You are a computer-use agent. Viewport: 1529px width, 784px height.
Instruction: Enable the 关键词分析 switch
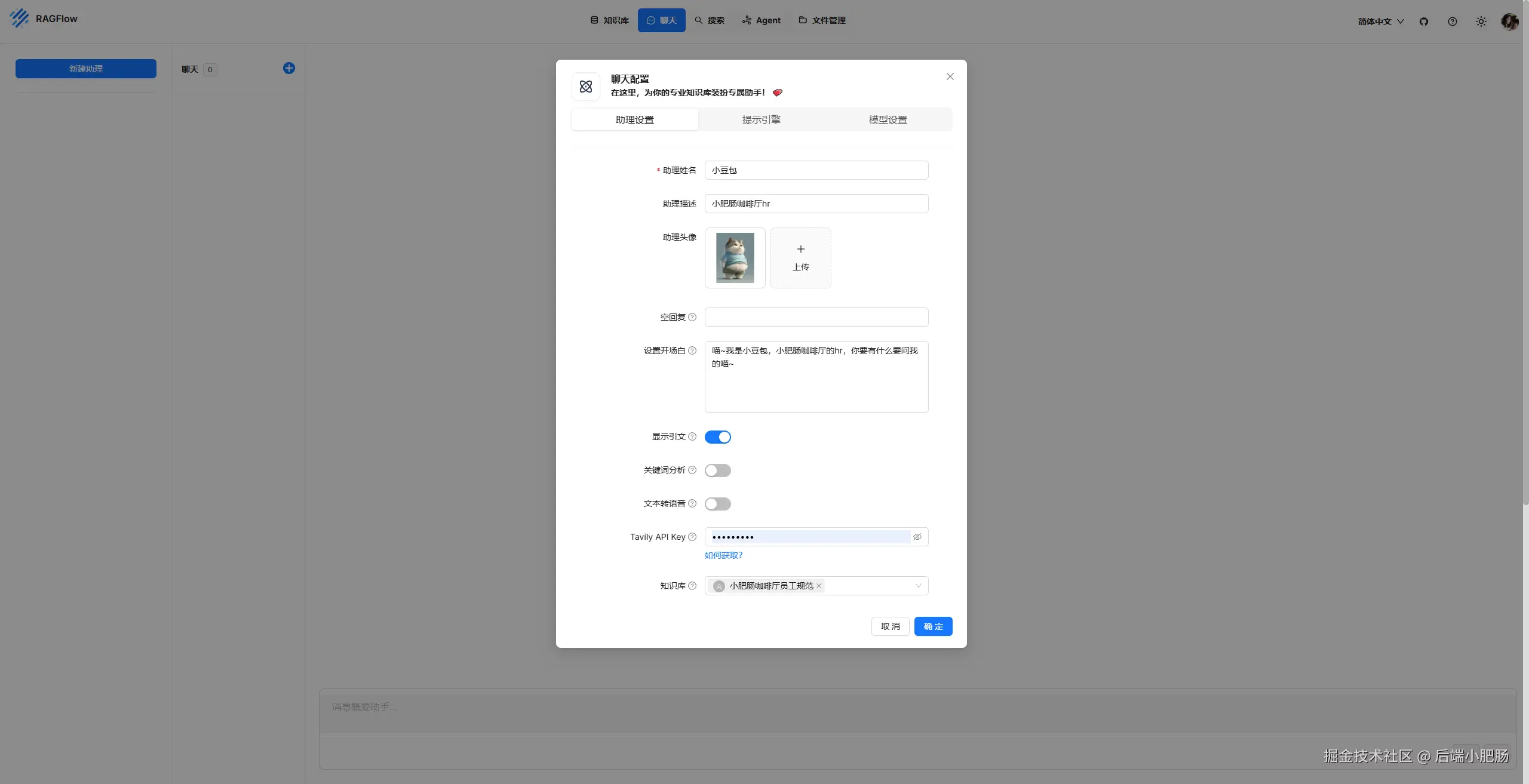pyautogui.click(x=717, y=471)
